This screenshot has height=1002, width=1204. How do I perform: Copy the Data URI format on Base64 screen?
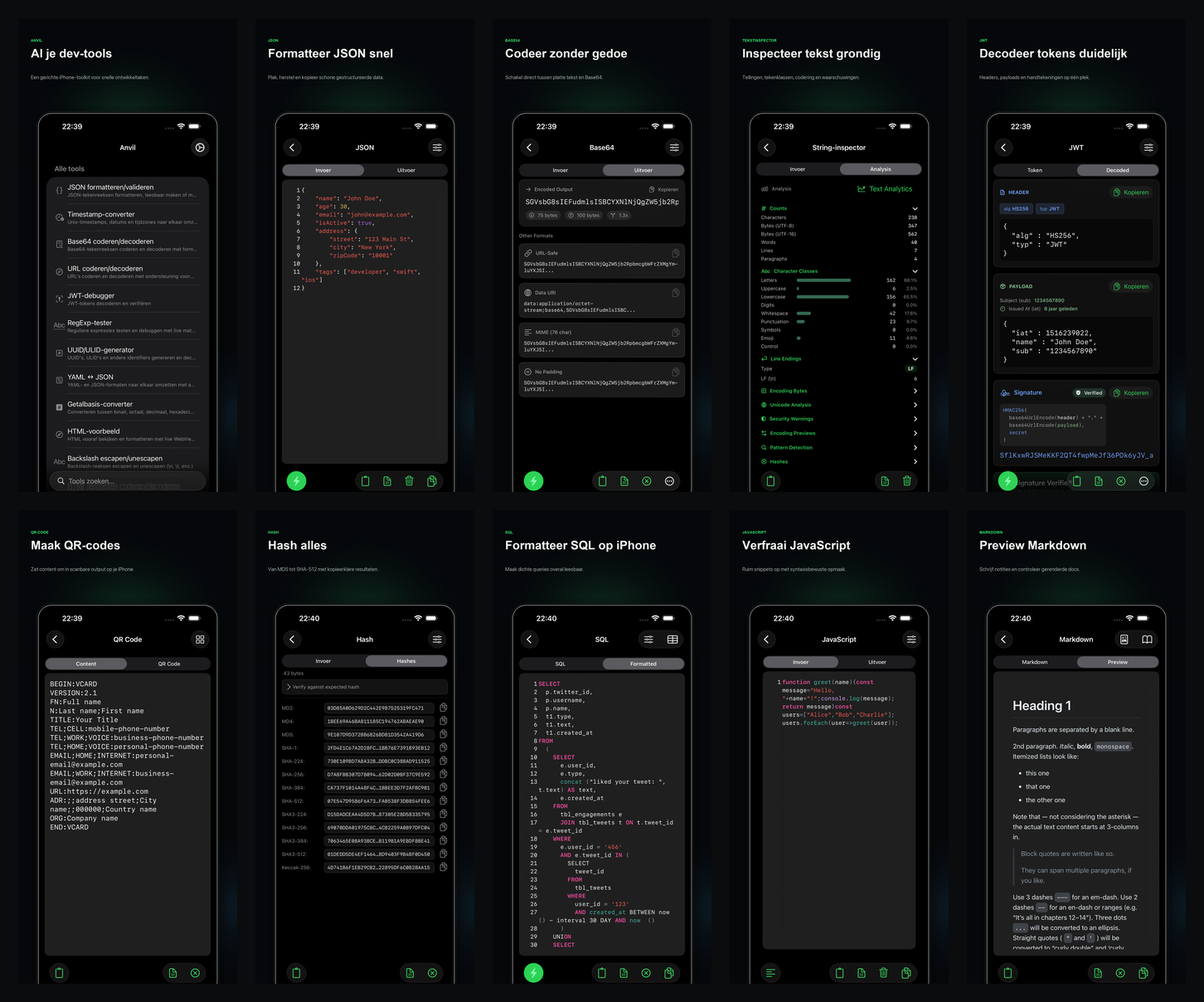pos(676,293)
